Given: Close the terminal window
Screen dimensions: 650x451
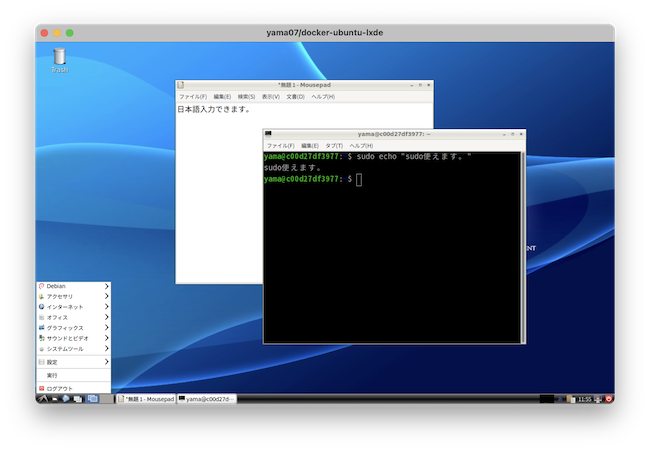Looking at the screenshot, I should pos(521,134).
